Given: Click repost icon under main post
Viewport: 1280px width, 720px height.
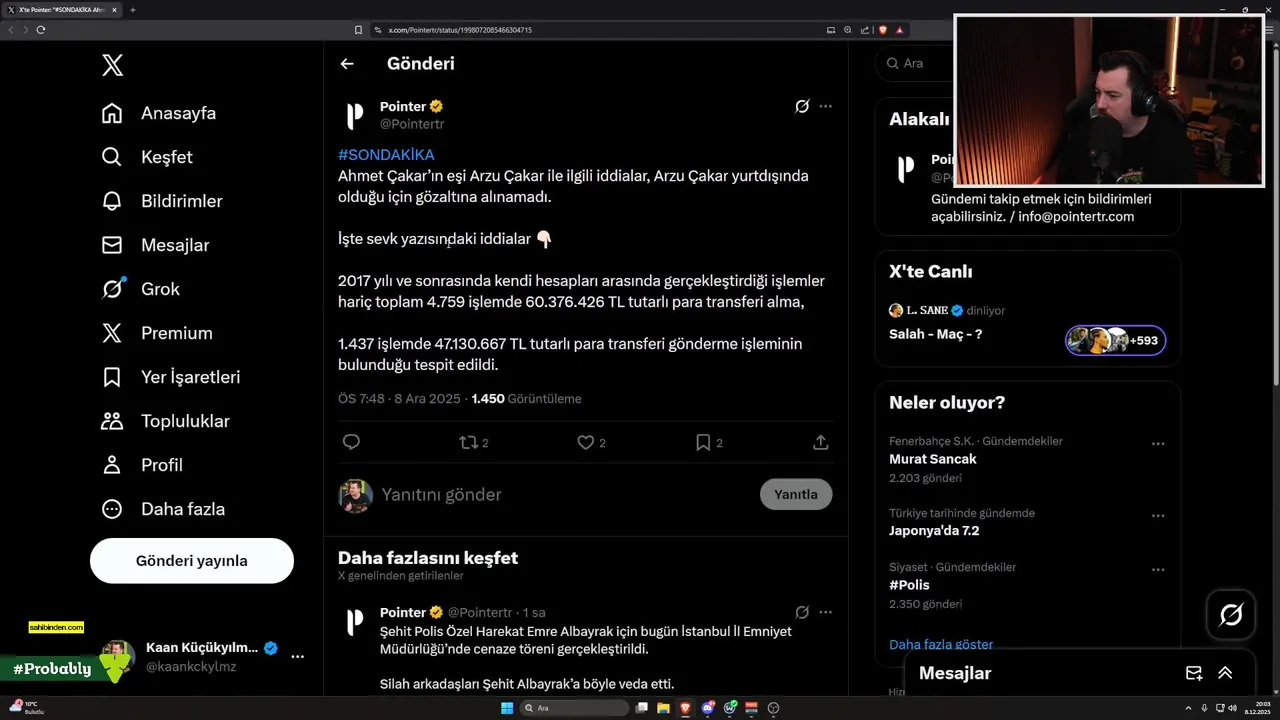Looking at the screenshot, I should pyautogui.click(x=468, y=442).
